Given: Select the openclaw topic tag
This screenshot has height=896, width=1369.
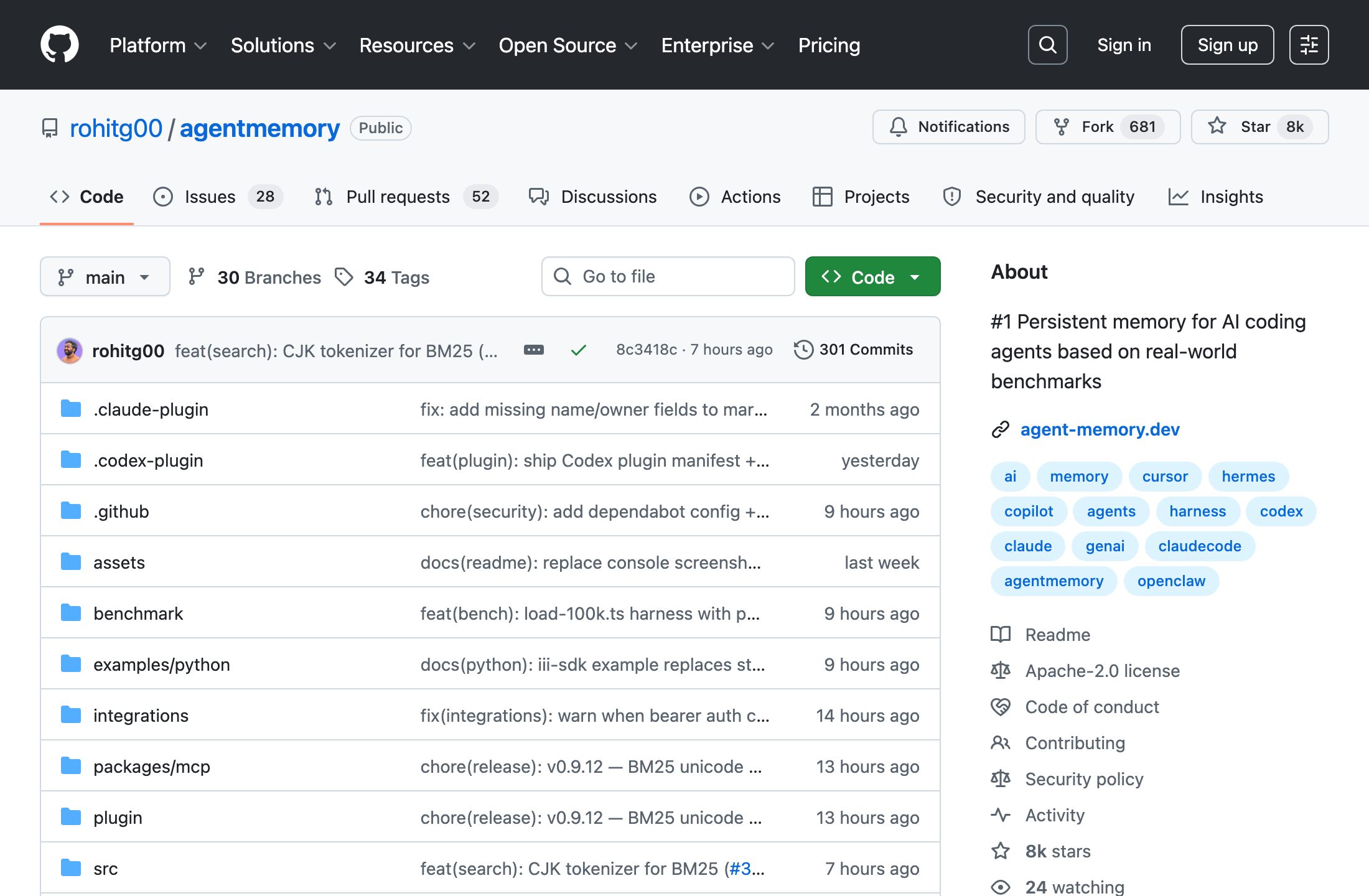Looking at the screenshot, I should pos(1171,581).
